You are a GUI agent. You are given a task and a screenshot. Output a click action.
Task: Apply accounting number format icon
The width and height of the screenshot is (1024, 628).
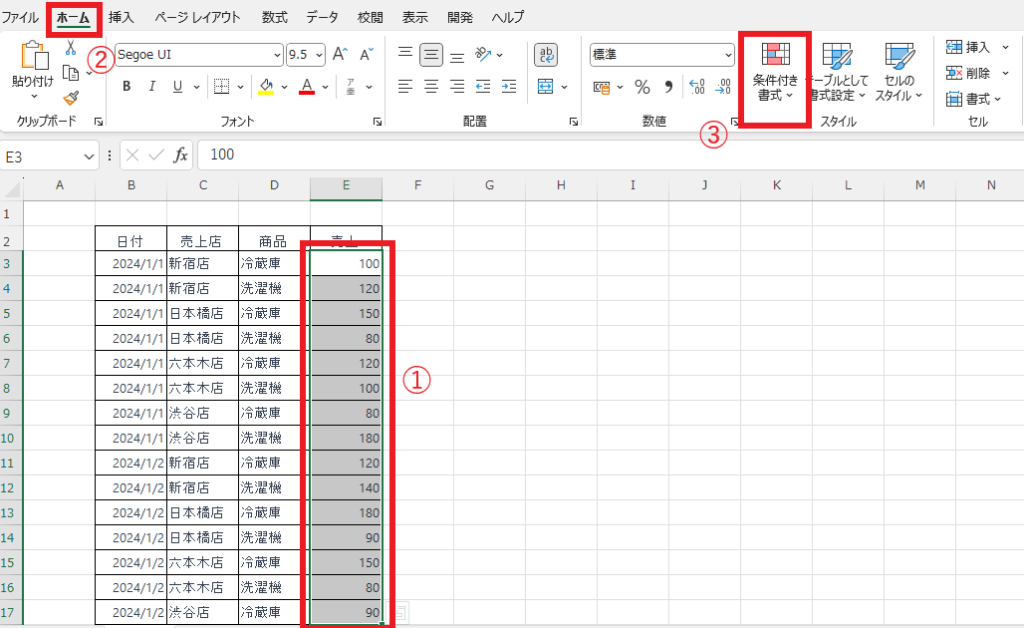point(601,87)
